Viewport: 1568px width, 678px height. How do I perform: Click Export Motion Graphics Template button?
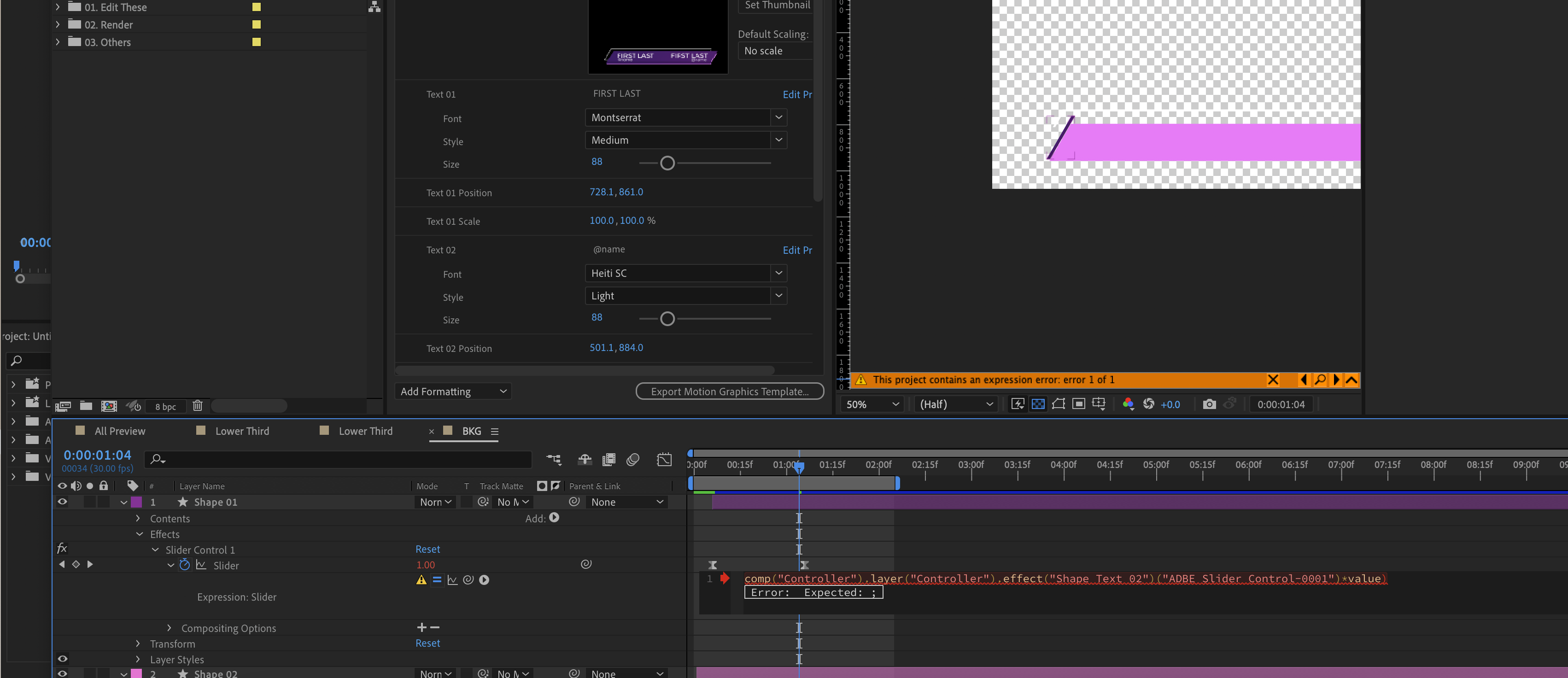click(x=730, y=392)
